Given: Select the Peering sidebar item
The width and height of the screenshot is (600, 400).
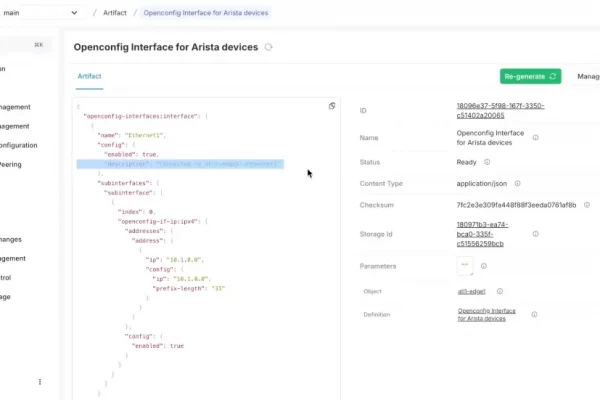Looking at the screenshot, I should [x=11, y=164].
